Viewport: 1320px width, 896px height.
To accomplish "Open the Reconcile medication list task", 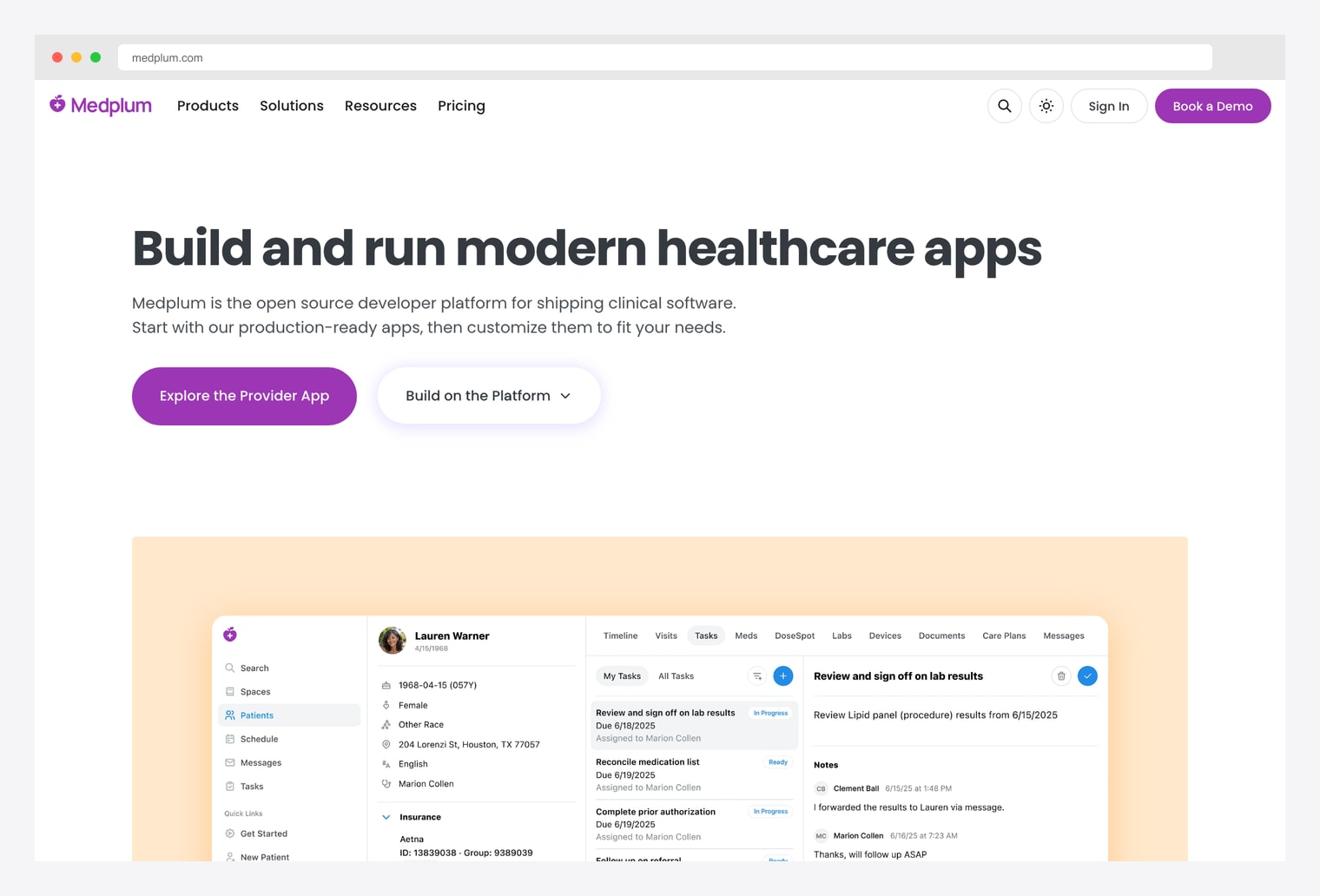I will point(694,774).
